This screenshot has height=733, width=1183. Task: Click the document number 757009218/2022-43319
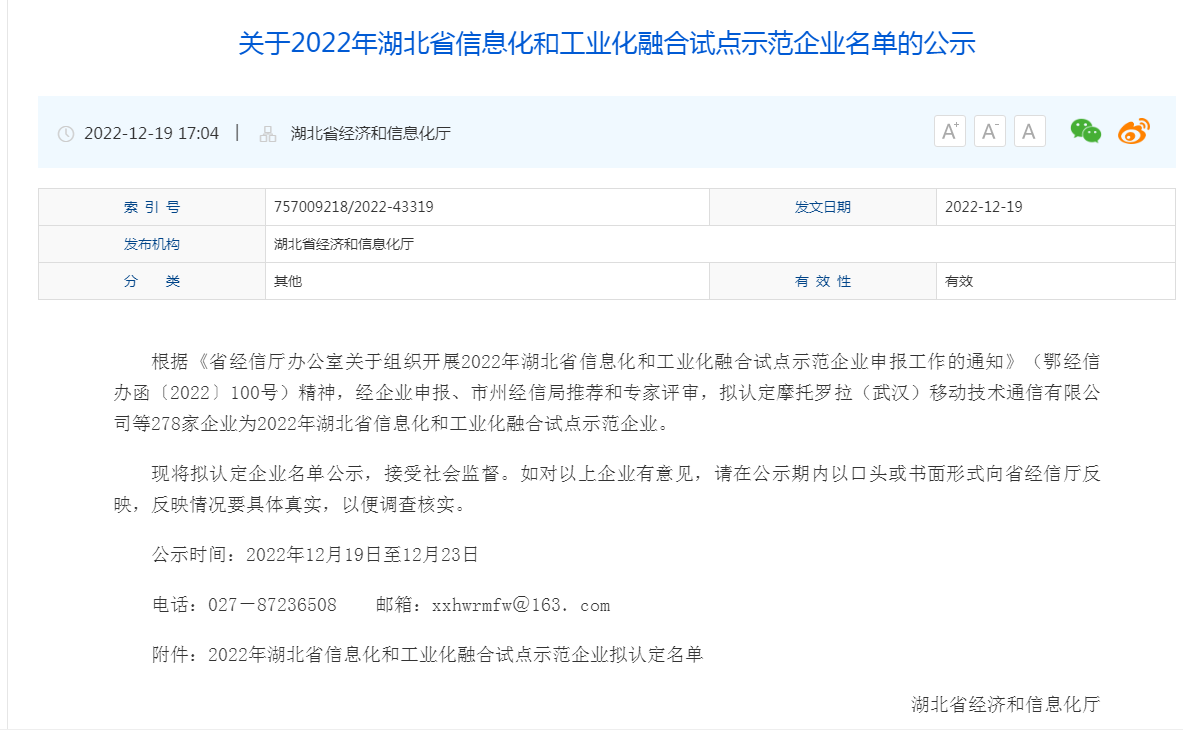(357, 207)
